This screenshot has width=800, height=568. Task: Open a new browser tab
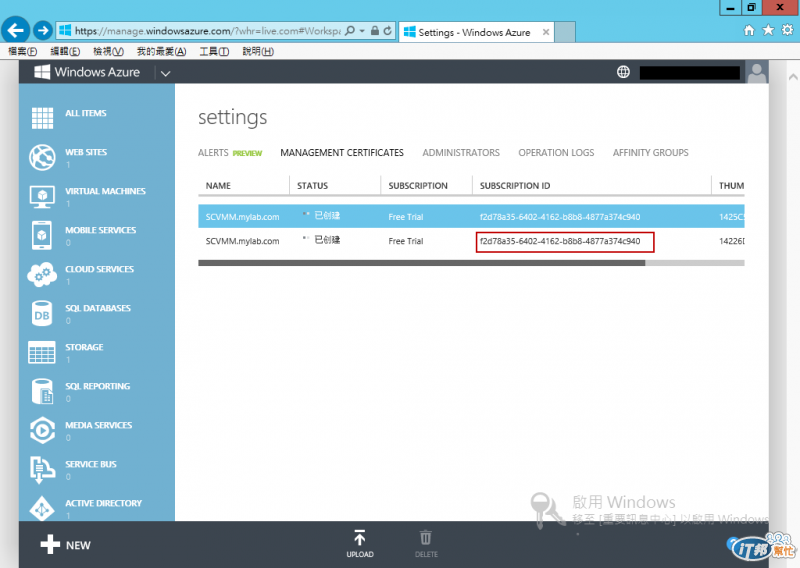[565, 32]
